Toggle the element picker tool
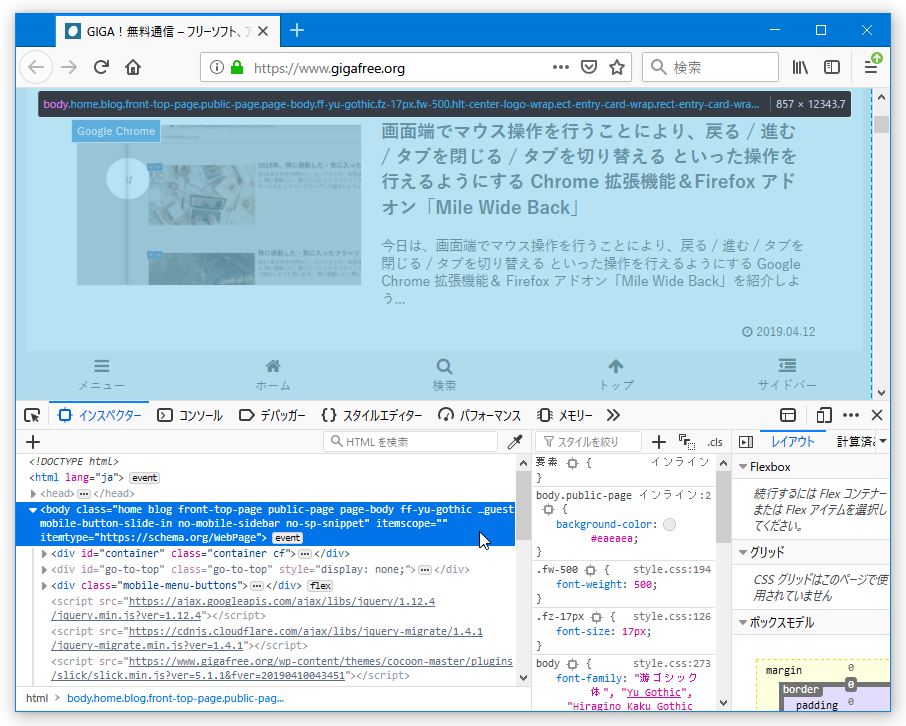Viewport: 906px width, 726px height. tap(32, 415)
